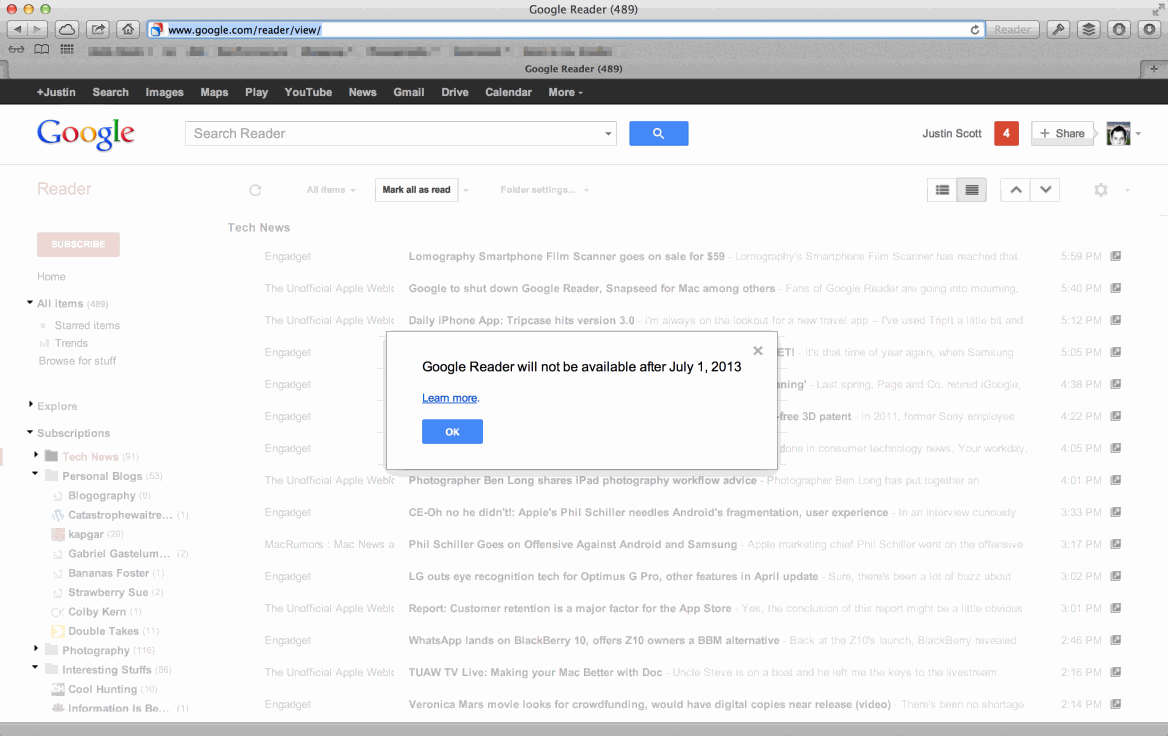Open the Reader settings gear

[x=1101, y=190]
